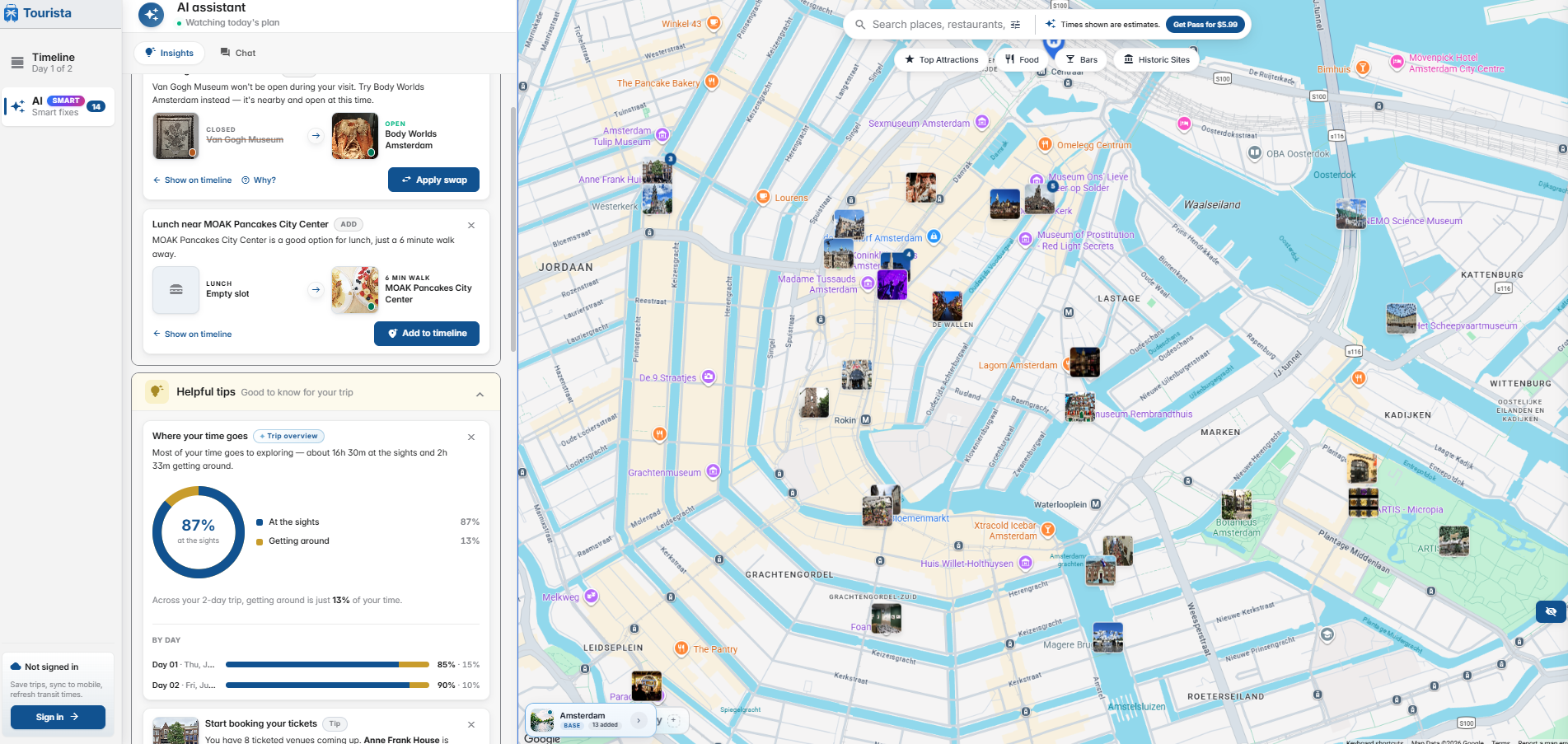
Task: Open Timeline Day 1 of 2
Action: (x=58, y=63)
